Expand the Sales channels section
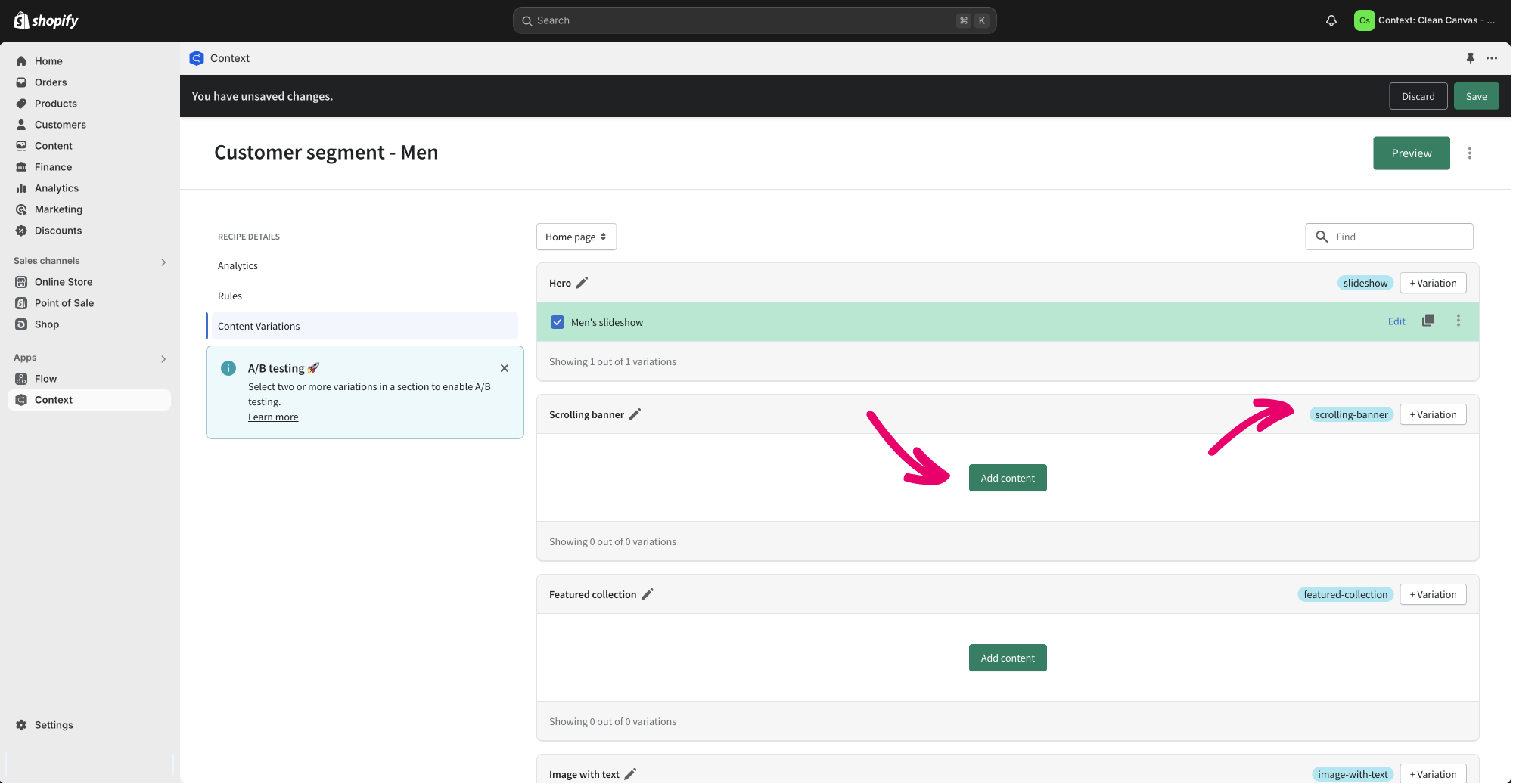This screenshot has height=784, width=1513. click(163, 262)
